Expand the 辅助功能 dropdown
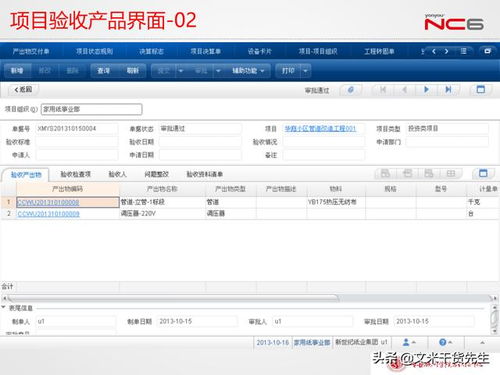 pyautogui.click(x=248, y=71)
